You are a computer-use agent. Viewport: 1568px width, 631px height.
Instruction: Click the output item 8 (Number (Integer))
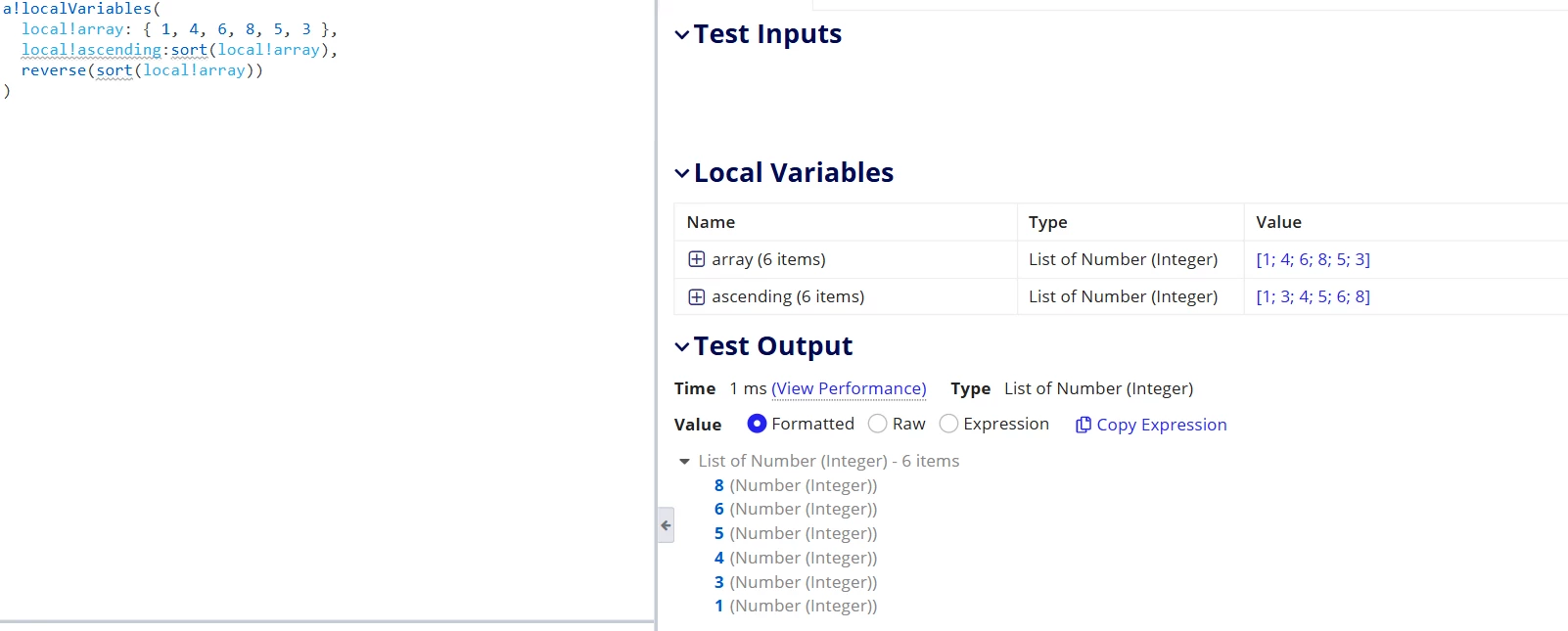[x=796, y=485]
